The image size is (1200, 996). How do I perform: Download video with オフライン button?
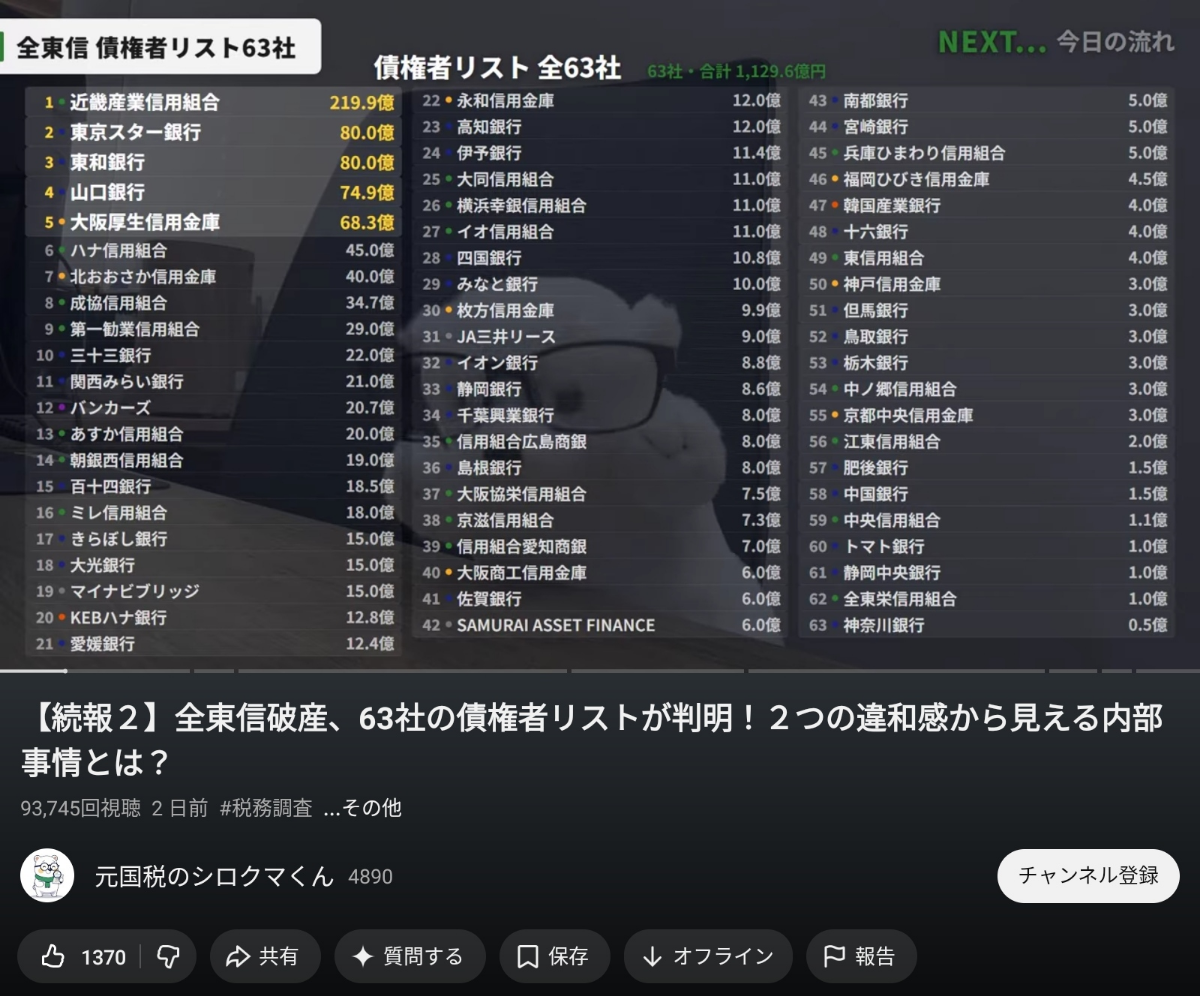pyautogui.click(x=708, y=957)
